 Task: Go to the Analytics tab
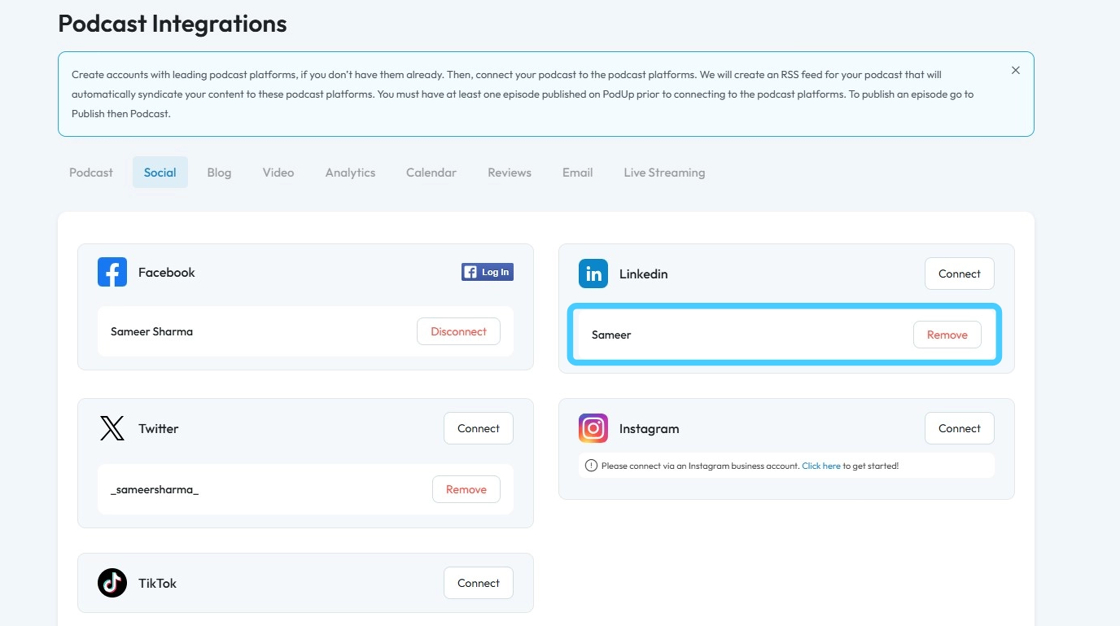click(x=350, y=172)
